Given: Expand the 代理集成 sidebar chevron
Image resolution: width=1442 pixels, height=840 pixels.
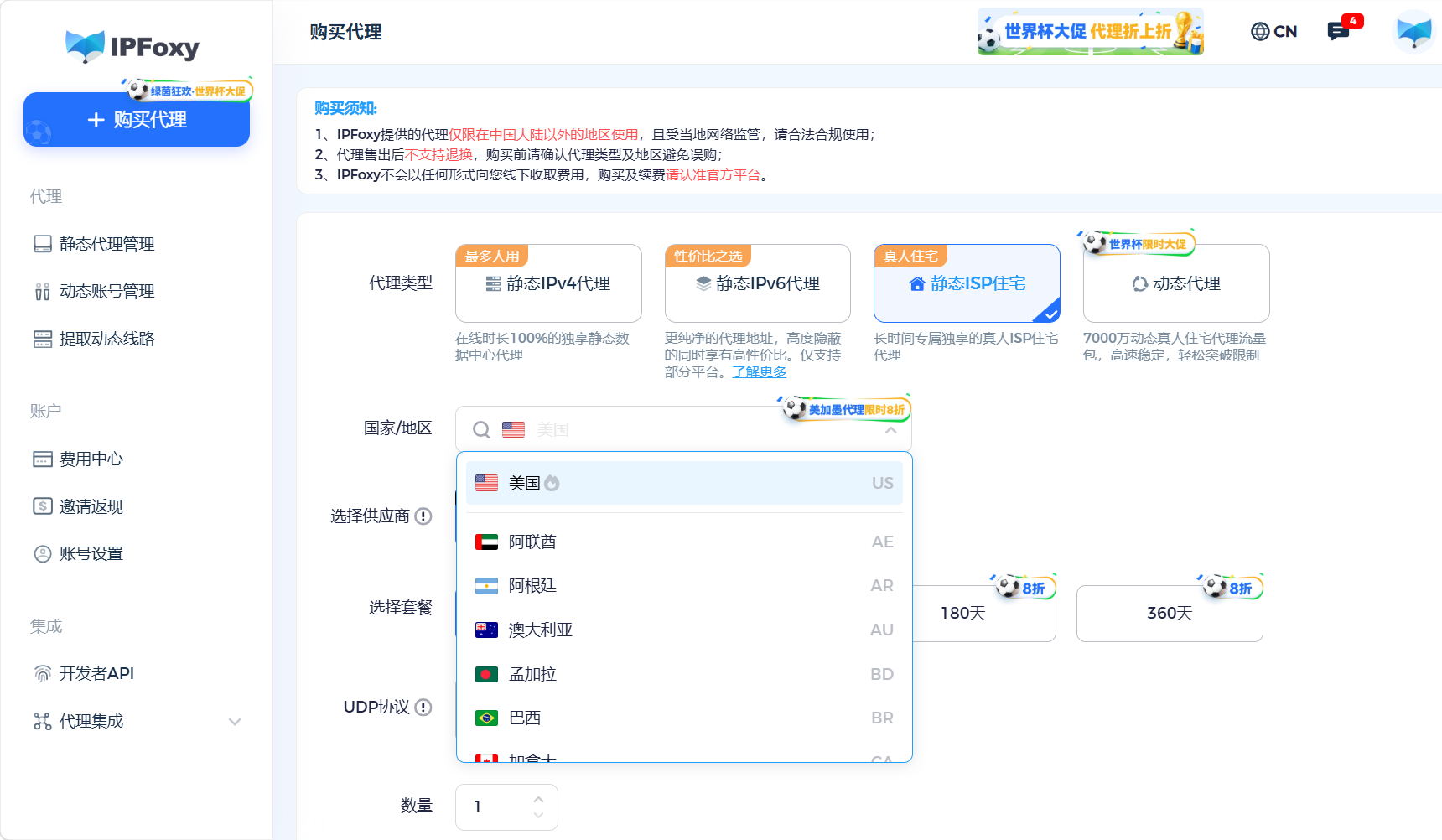Looking at the screenshot, I should coord(235,721).
